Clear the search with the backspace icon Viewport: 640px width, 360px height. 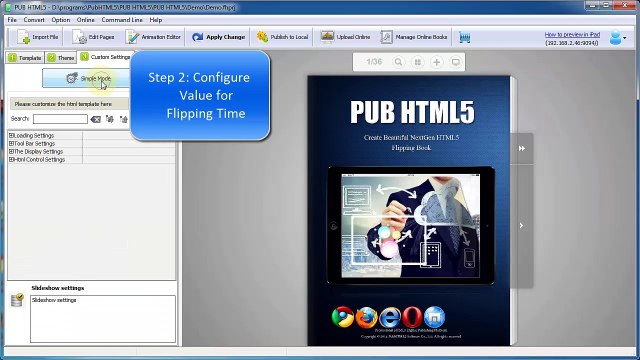pos(96,119)
